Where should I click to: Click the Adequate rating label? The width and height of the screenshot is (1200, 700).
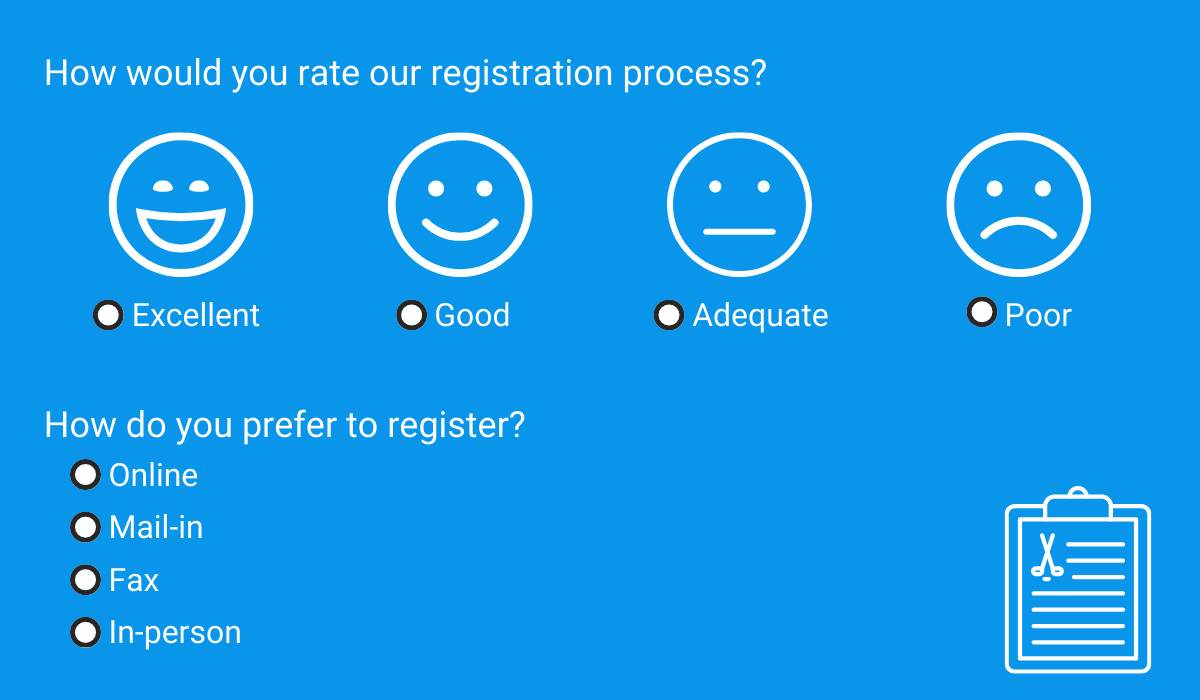click(x=760, y=315)
